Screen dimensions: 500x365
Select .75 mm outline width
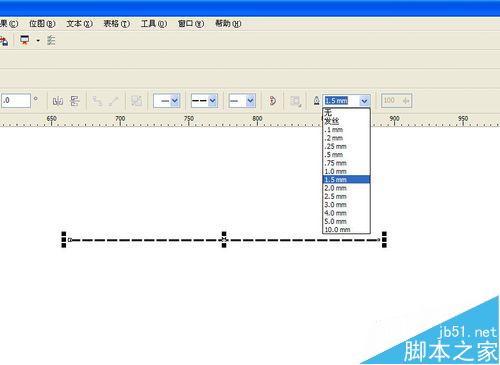pyautogui.click(x=346, y=163)
